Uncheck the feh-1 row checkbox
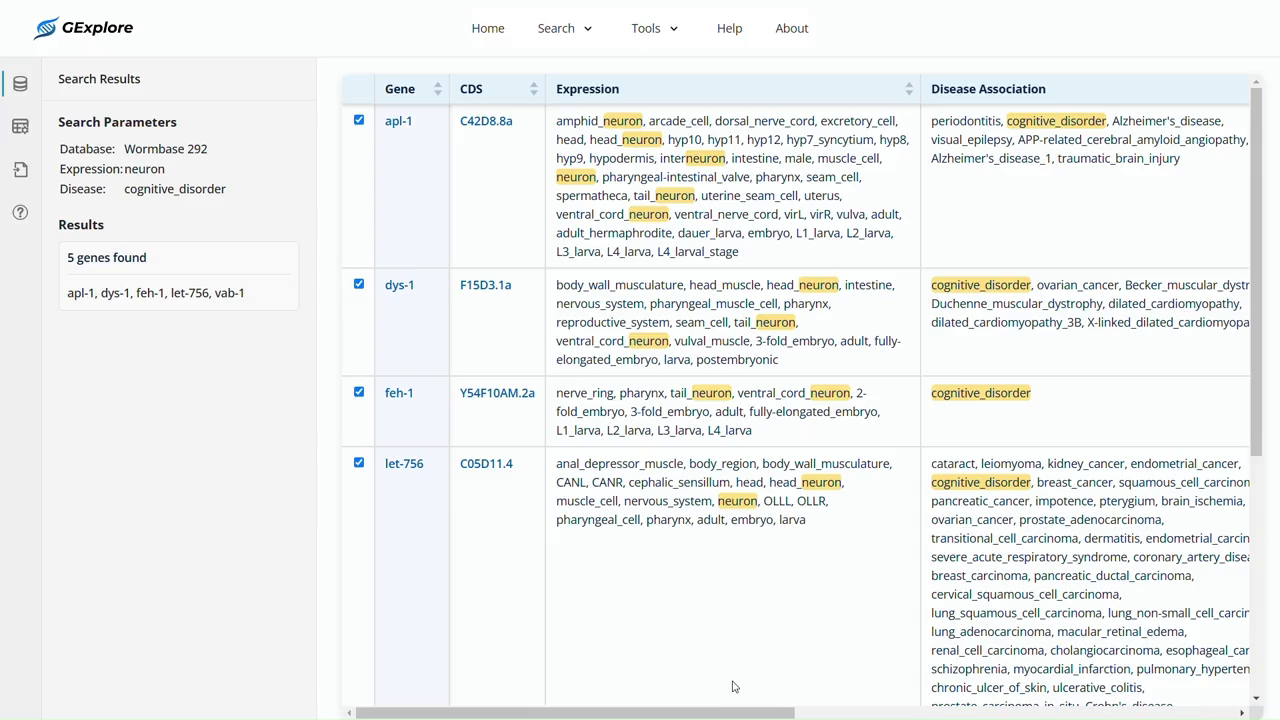The width and height of the screenshot is (1280, 720). 359,392
